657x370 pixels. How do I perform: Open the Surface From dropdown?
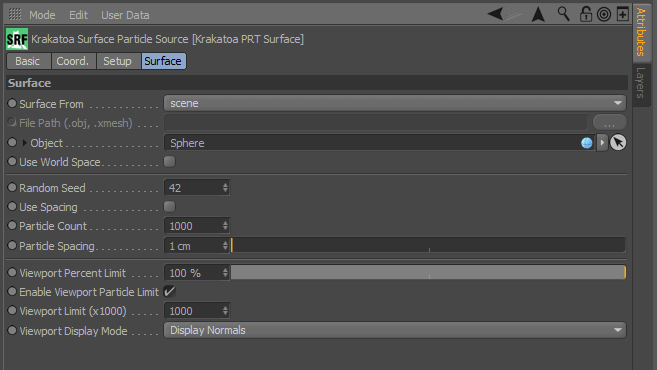tap(395, 103)
